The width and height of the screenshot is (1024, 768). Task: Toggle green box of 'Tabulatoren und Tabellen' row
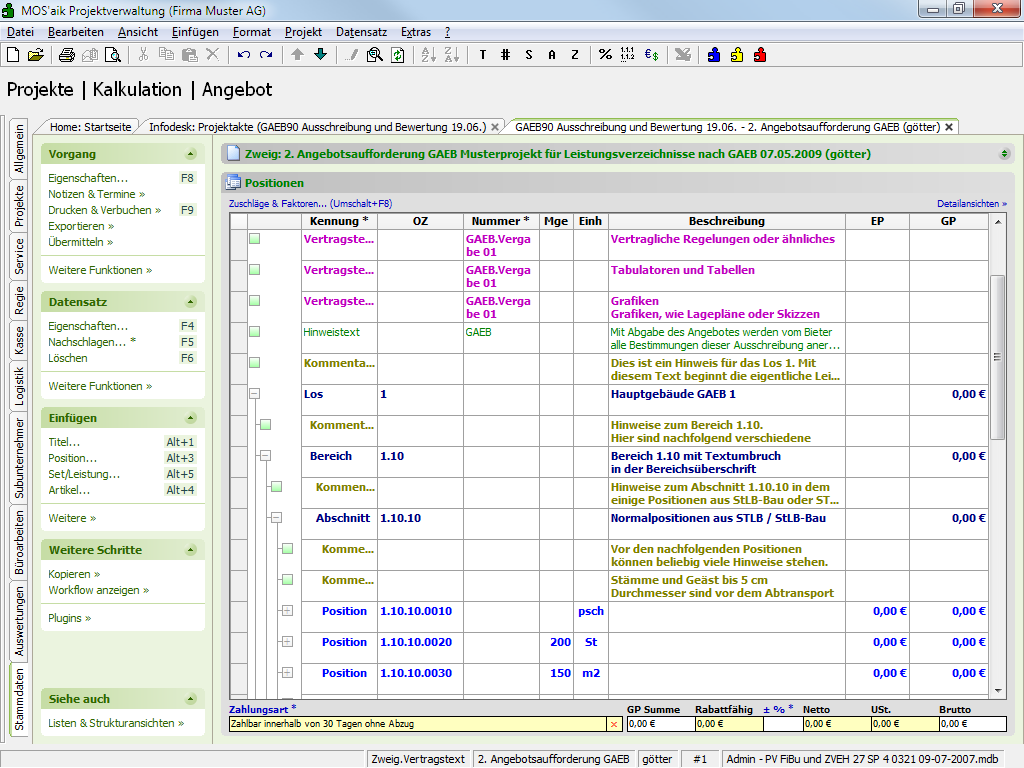coord(254,270)
